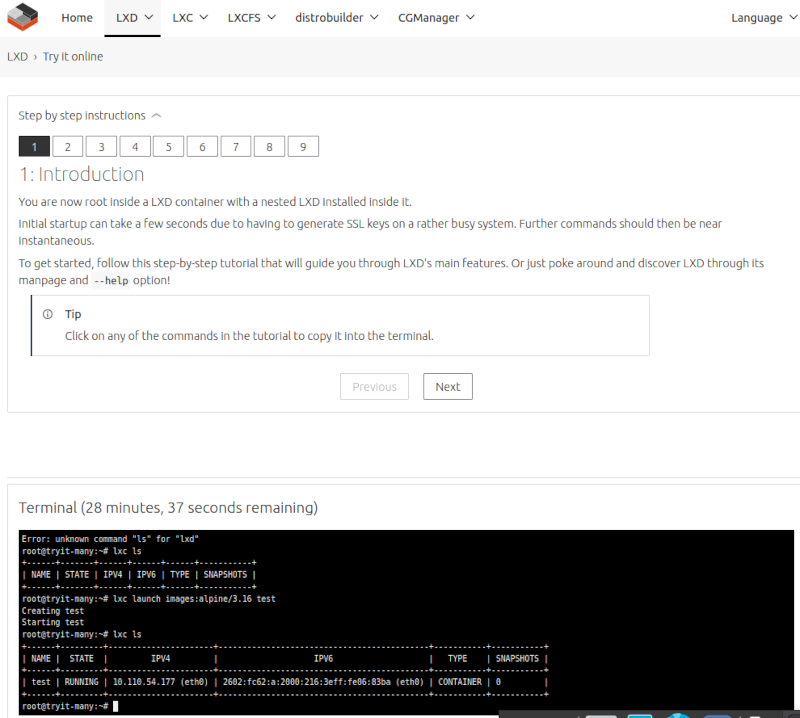Go to tutorial step 4
The image size is (800, 718).
(135, 147)
